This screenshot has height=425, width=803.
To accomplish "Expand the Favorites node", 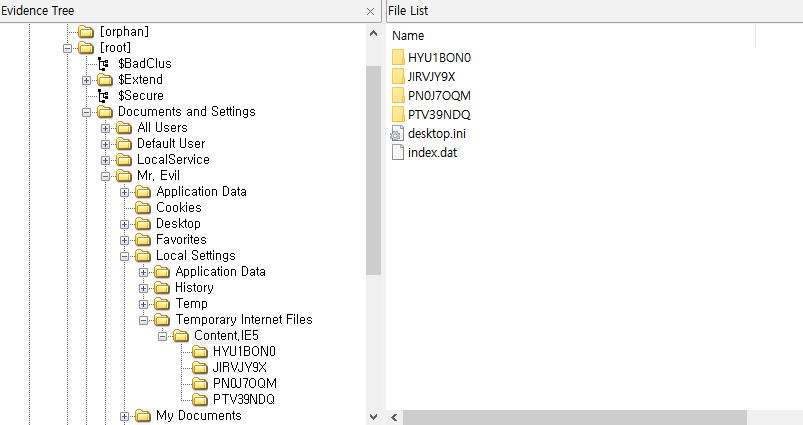I will click(124, 240).
